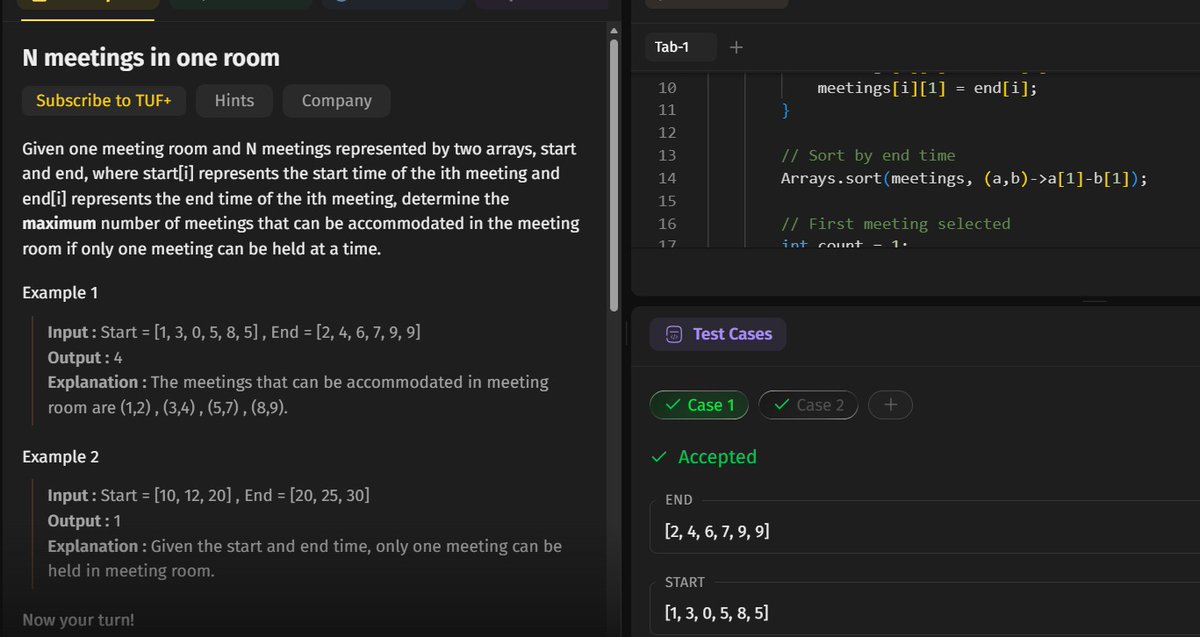Click the panel divider handle above Test Cases
This screenshot has height=637, width=1200.
pyautogui.click(x=1095, y=300)
